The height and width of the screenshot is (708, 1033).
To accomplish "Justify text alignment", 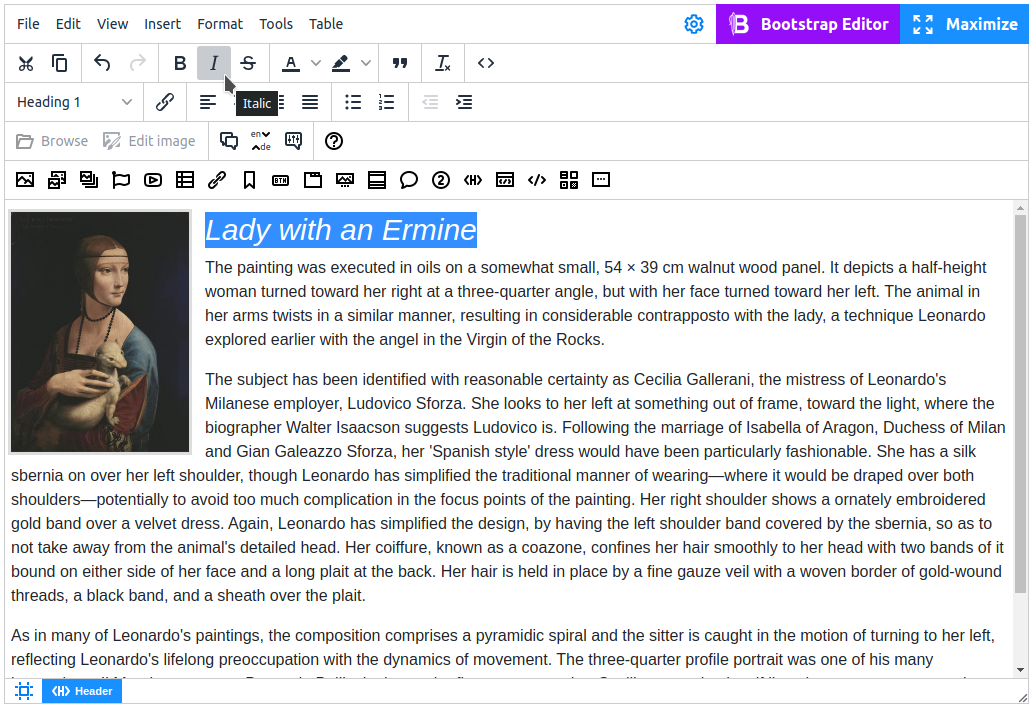I will pos(310,102).
